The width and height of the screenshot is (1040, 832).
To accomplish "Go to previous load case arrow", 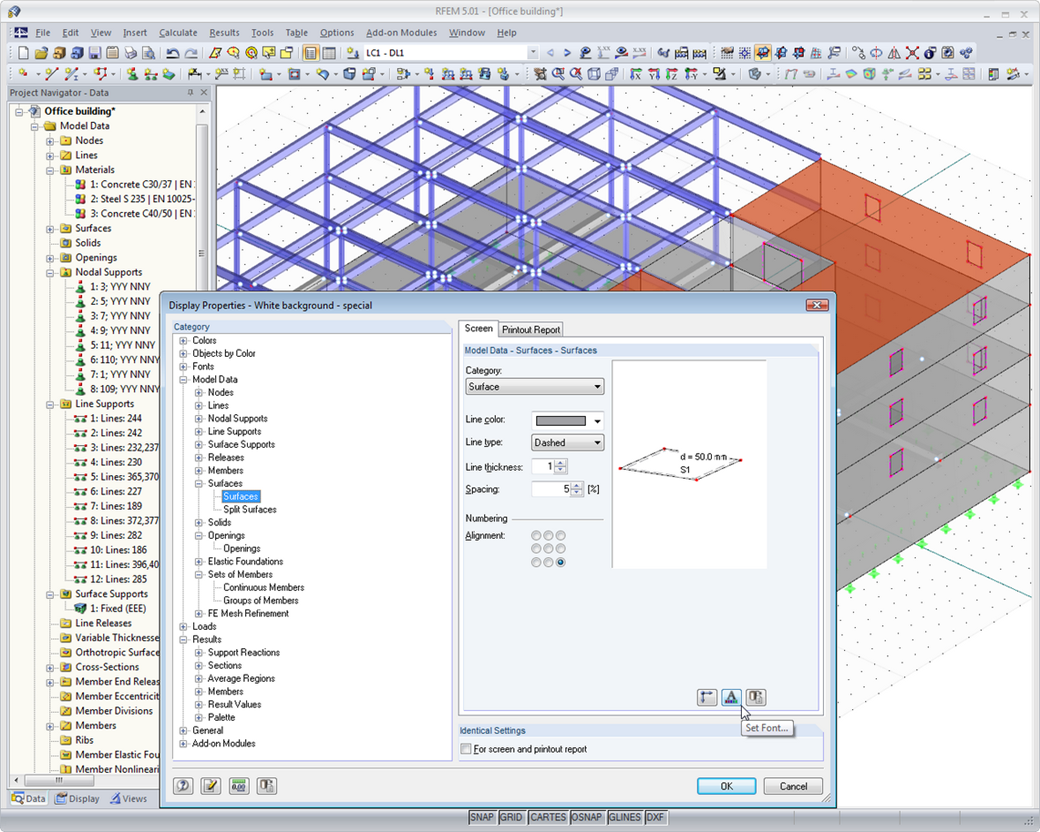I will tap(550, 53).
